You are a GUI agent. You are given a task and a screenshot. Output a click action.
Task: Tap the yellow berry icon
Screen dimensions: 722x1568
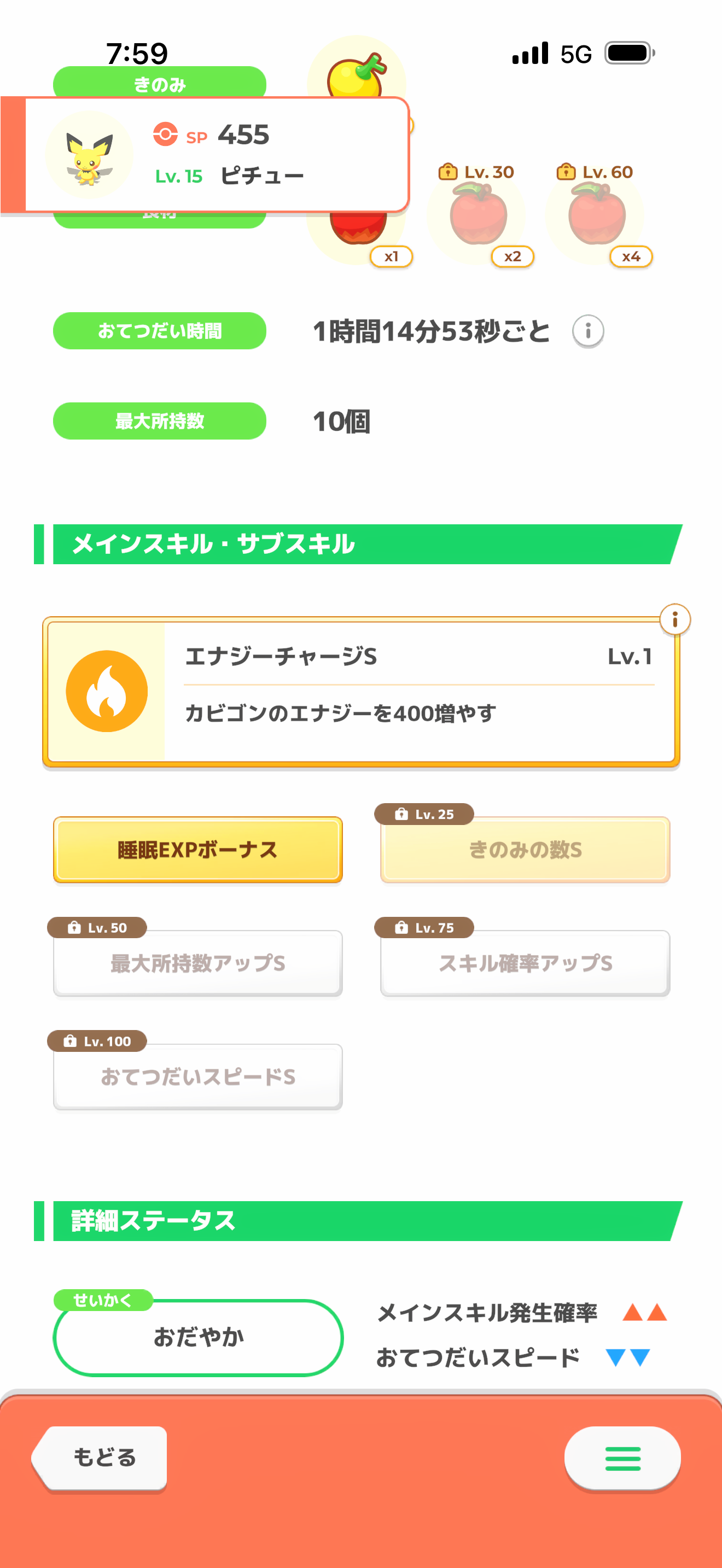click(356, 74)
